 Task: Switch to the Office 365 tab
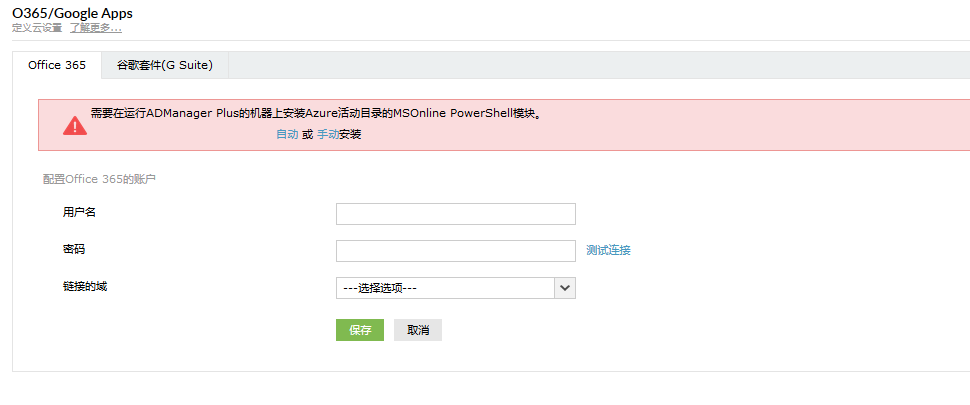[57, 65]
